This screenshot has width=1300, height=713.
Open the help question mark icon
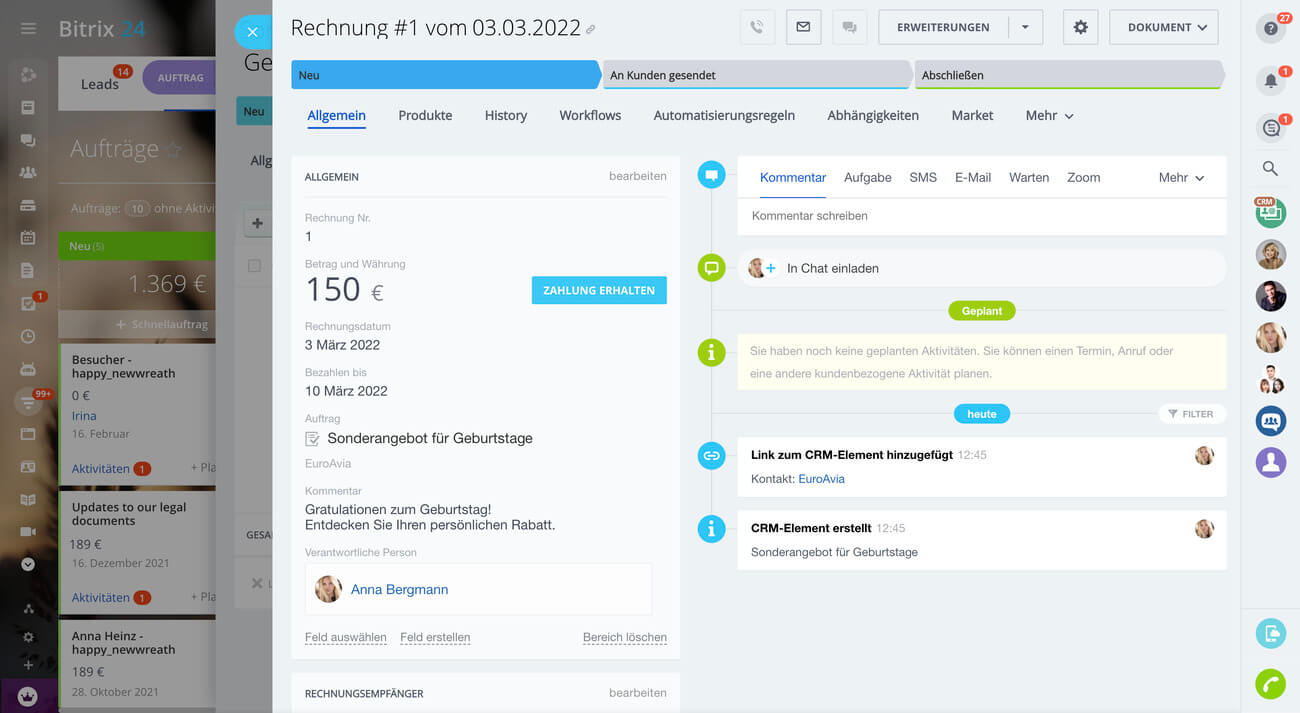(x=1271, y=29)
